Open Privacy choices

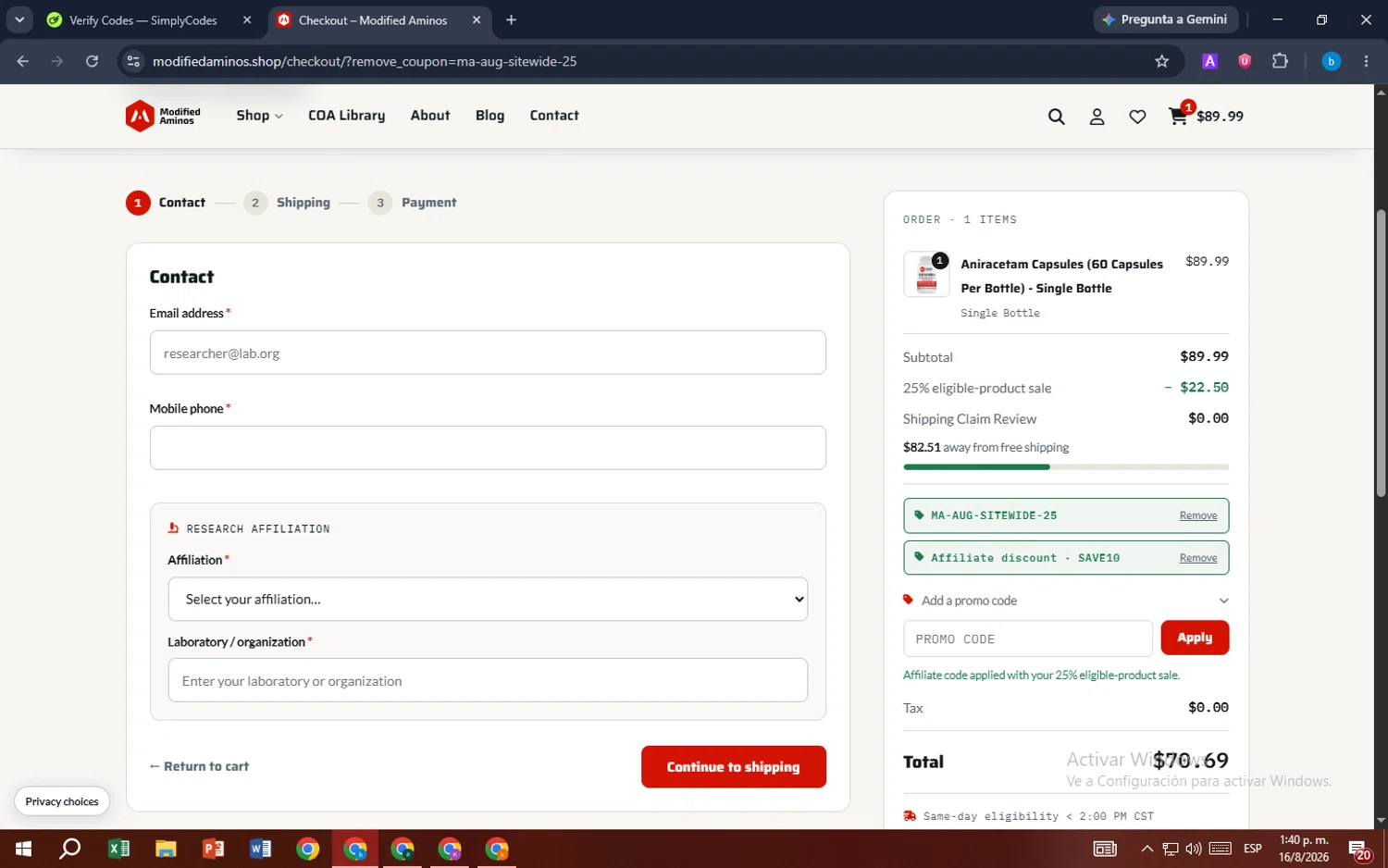(x=62, y=801)
